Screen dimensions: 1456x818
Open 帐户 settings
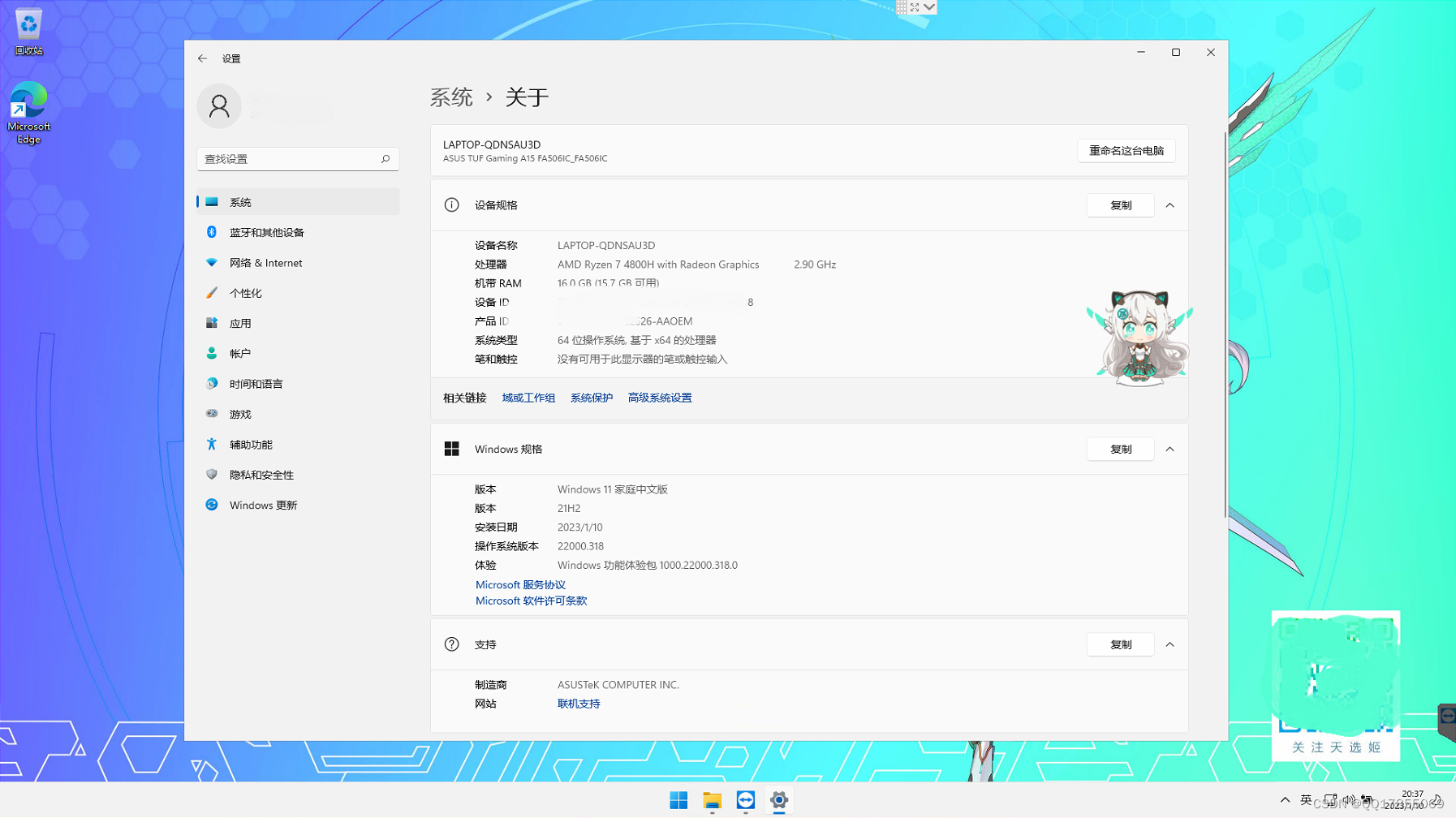[298, 354]
